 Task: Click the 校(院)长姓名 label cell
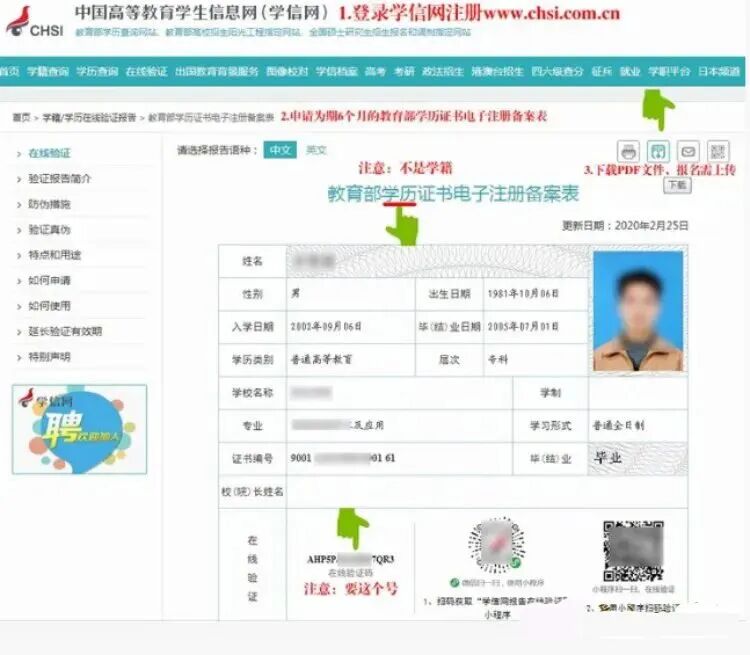tap(252, 492)
